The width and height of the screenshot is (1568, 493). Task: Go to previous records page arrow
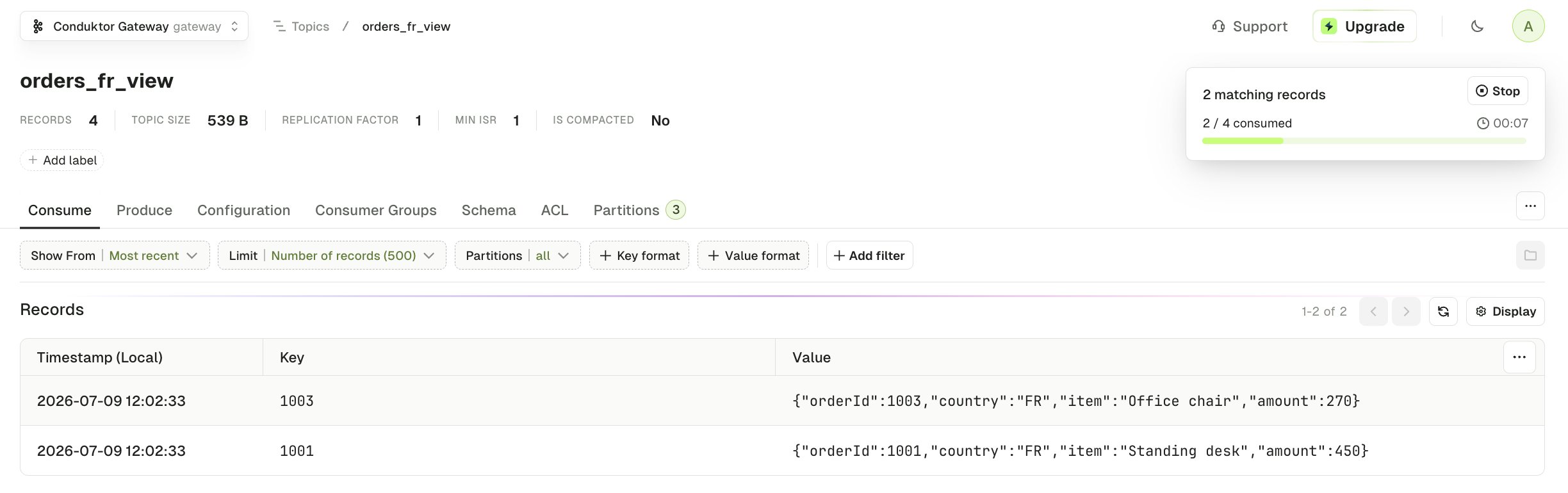click(x=1373, y=311)
